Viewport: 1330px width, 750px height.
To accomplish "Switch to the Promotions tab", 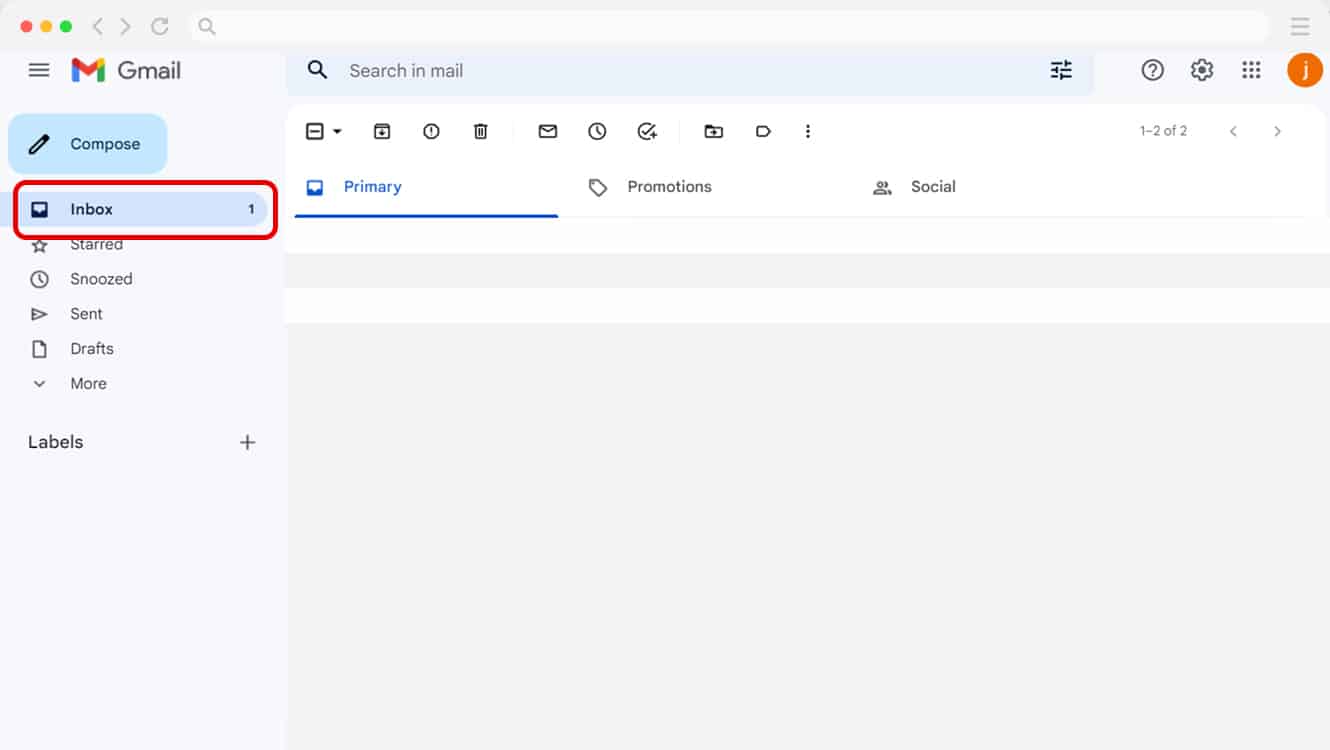I will tap(669, 186).
